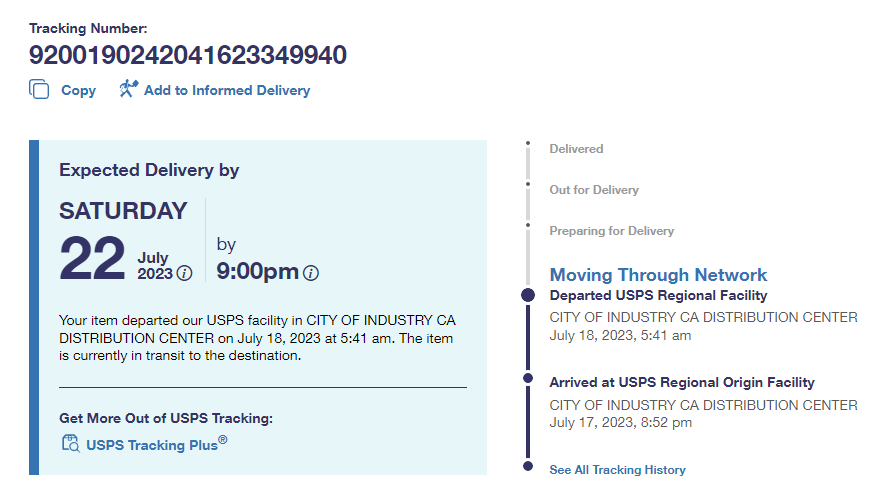
Task: Click the USPS Tracking Plus package icon
Action: click(x=70, y=444)
